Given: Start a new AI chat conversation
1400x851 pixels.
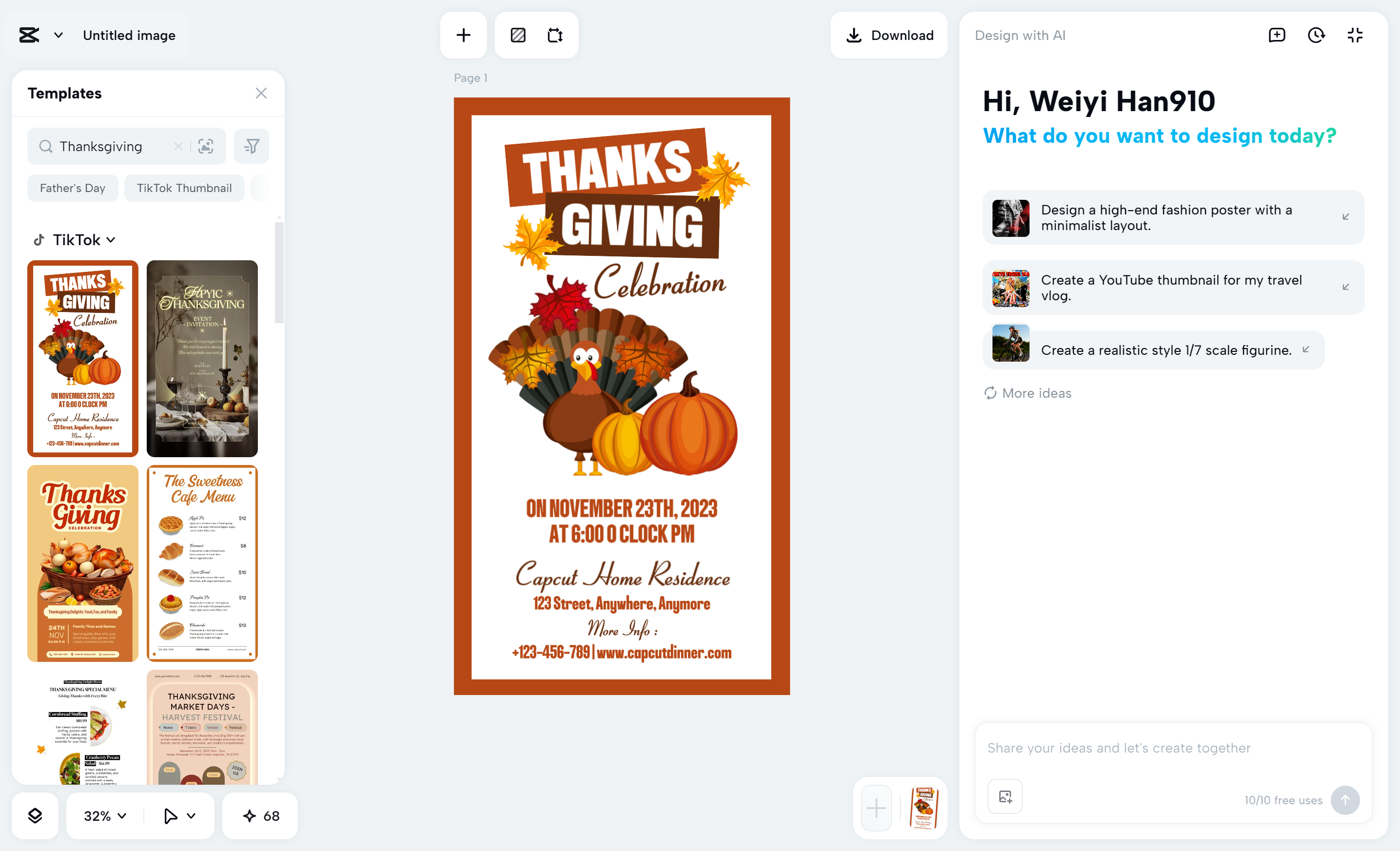Looking at the screenshot, I should [x=1277, y=35].
